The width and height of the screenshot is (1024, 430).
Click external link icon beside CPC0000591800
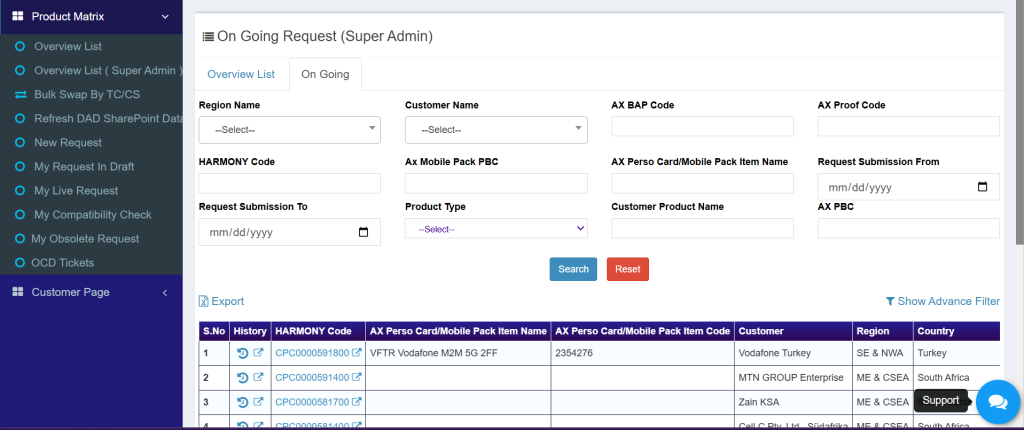[x=357, y=353]
